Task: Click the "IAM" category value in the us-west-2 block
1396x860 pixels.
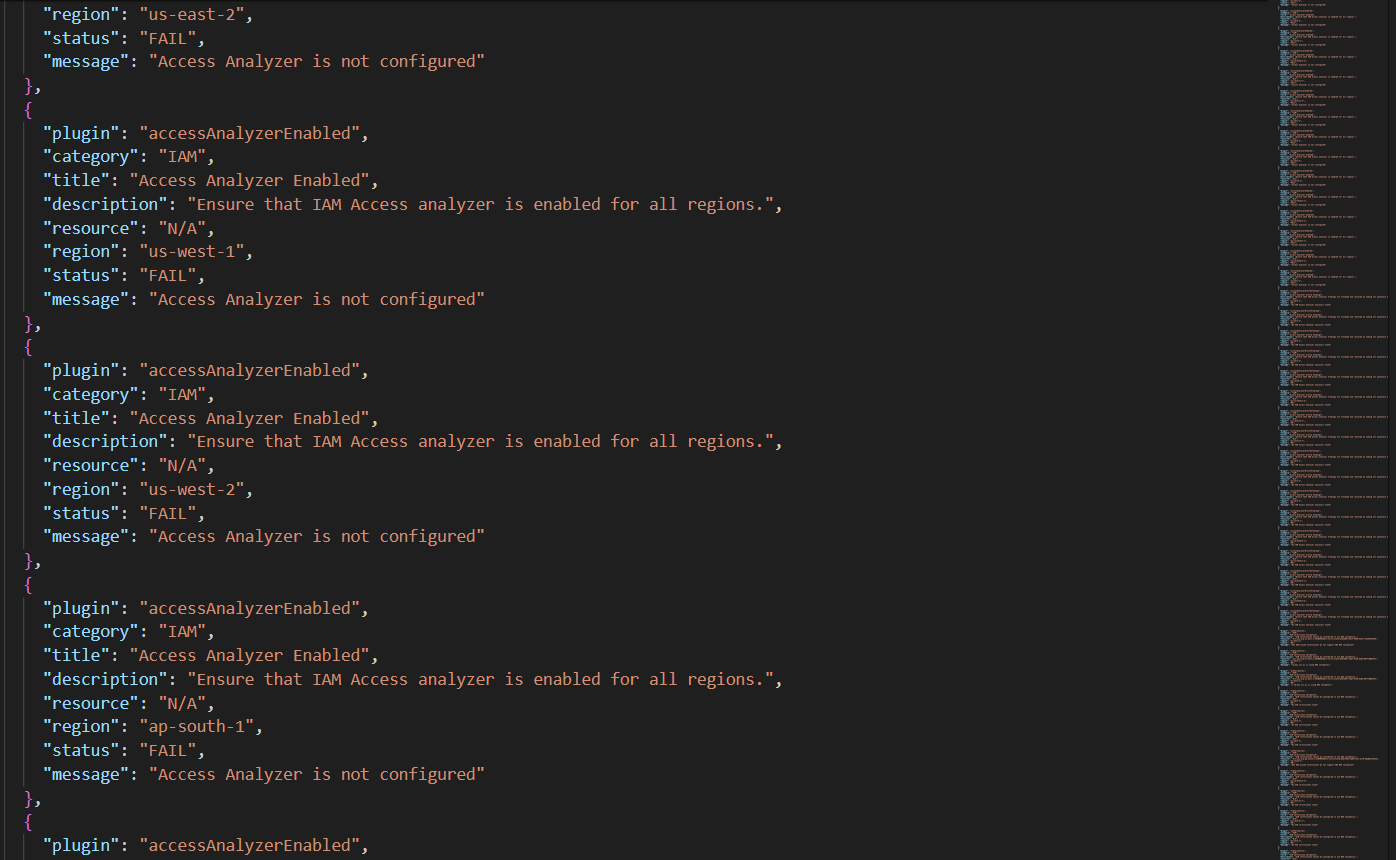Action: pos(182,394)
